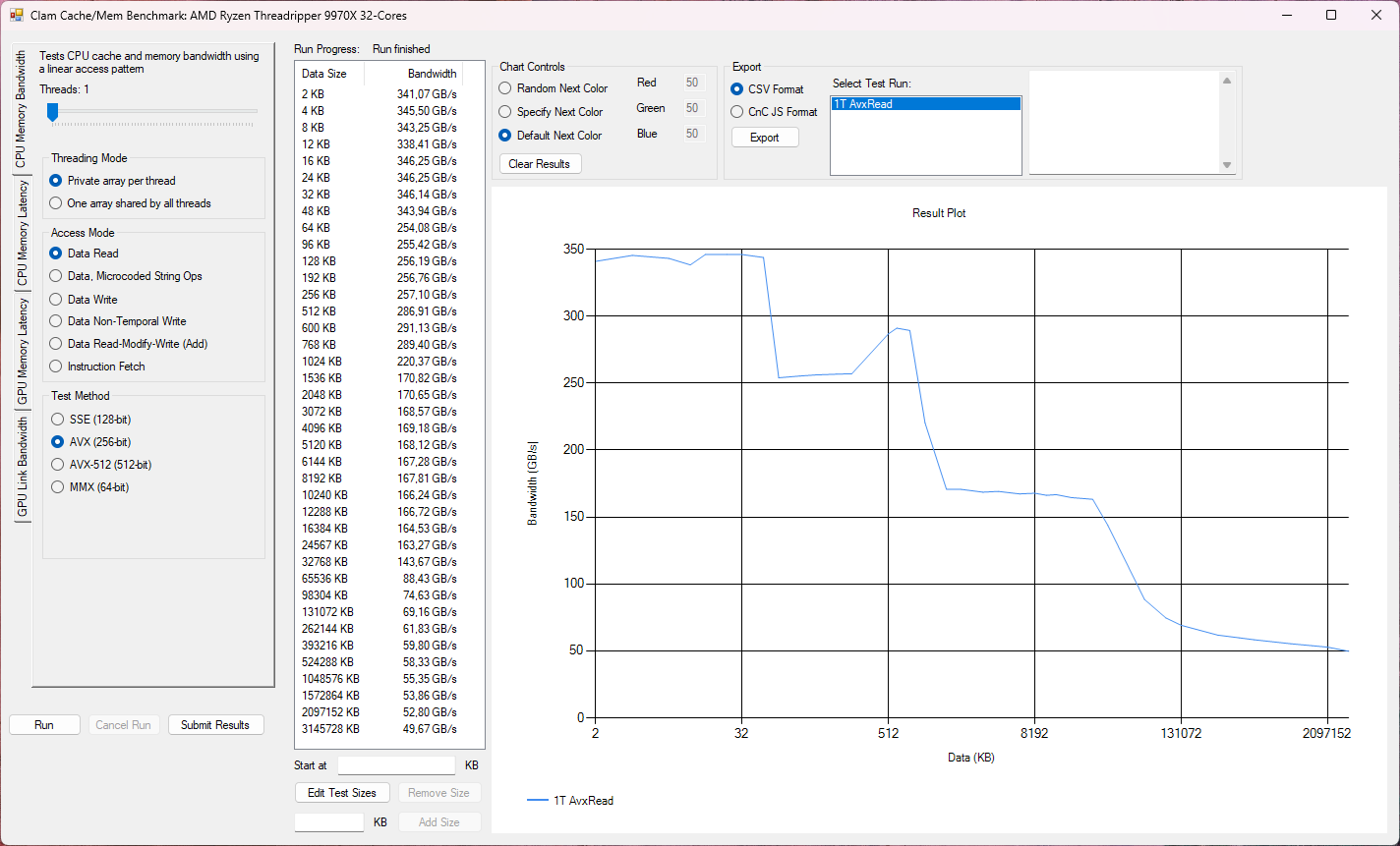
Task: Click the 1T AvxRead chart legend entry
Action: [570, 801]
